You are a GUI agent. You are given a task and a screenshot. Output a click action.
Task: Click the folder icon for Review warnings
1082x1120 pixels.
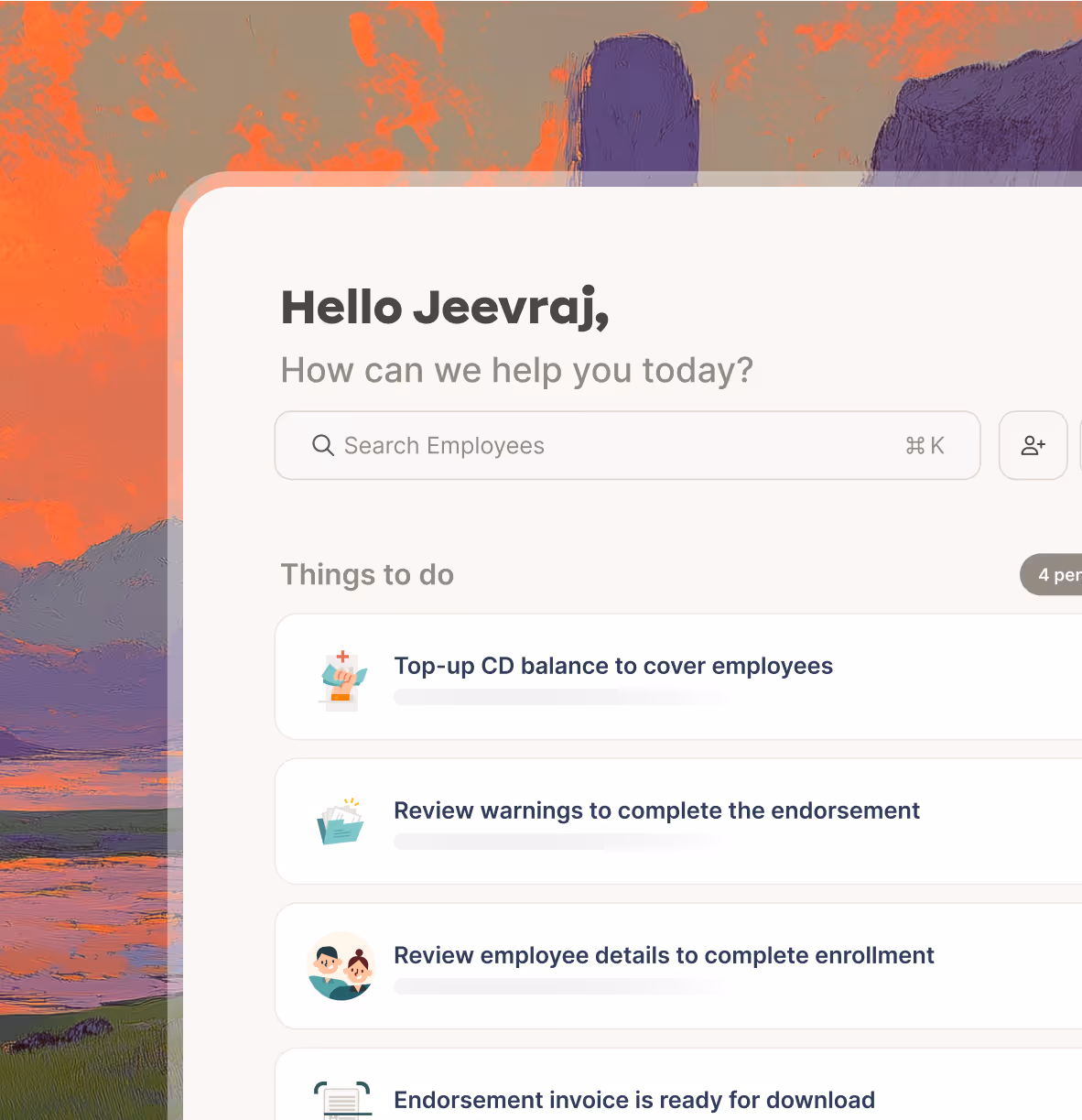coord(341,821)
